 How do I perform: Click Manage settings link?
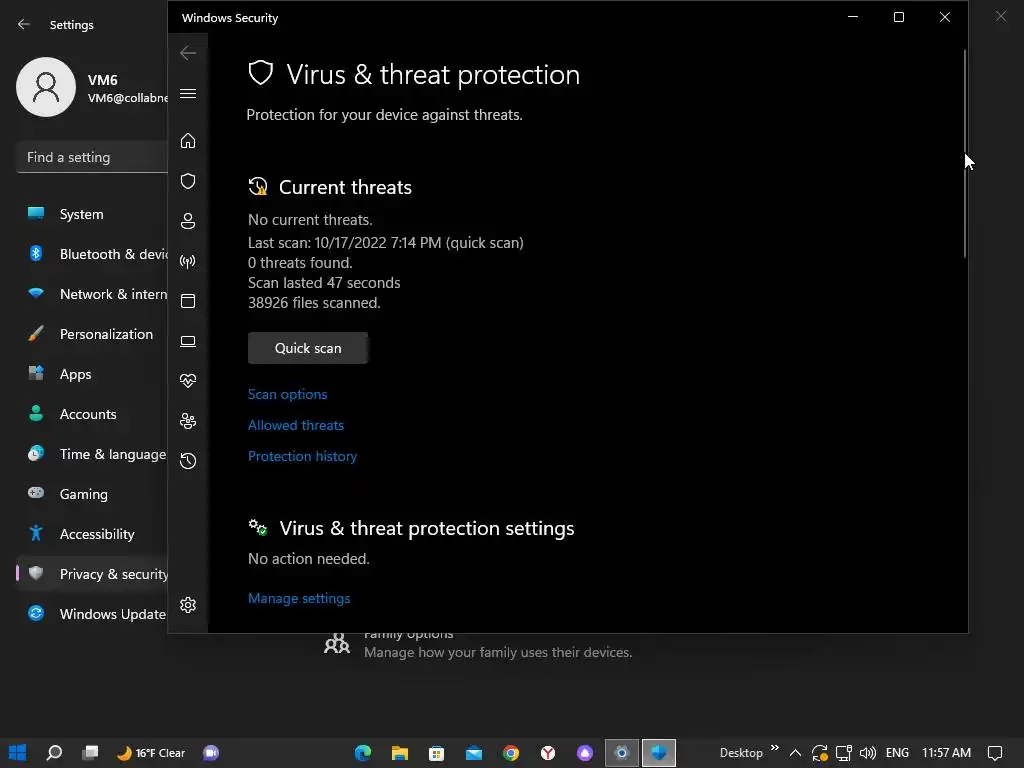point(299,598)
